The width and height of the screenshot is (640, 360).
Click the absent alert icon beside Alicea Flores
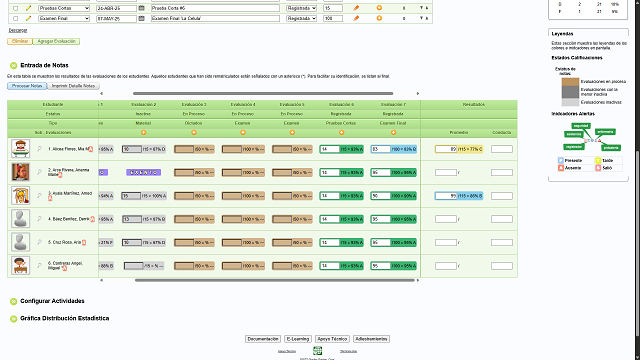pos(91,149)
